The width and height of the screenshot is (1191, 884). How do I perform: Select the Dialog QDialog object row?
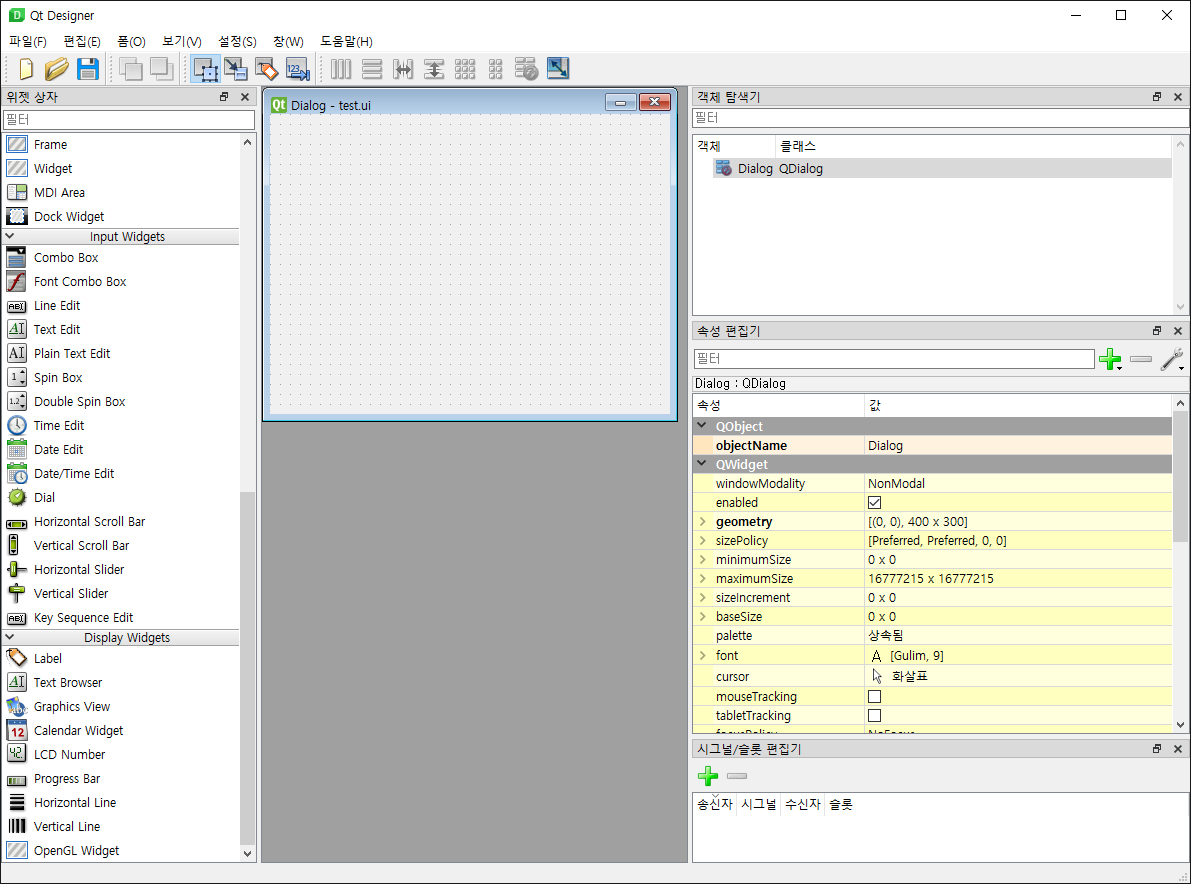(942, 169)
